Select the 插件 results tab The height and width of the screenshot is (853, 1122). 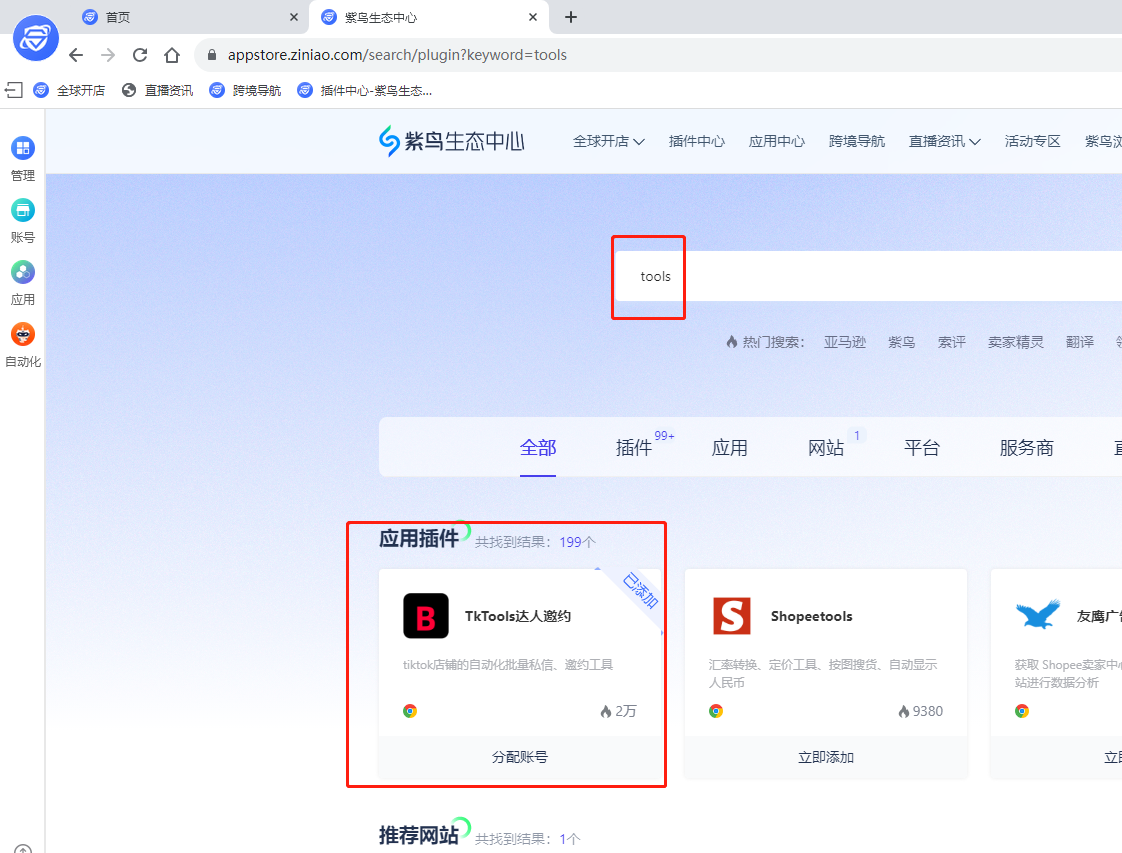[634, 448]
